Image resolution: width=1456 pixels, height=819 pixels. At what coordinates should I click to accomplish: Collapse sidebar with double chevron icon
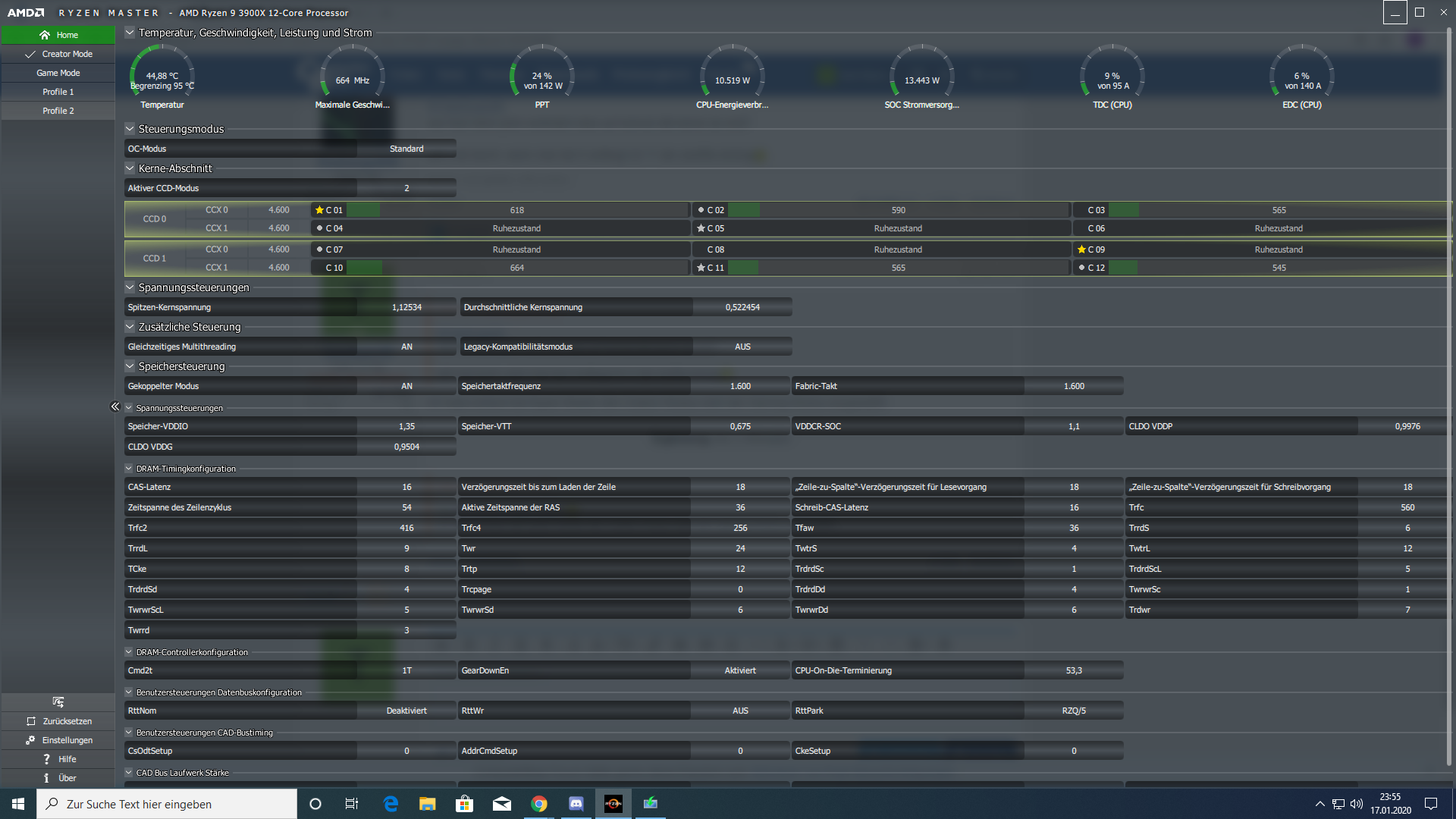click(x=115, y=406)
